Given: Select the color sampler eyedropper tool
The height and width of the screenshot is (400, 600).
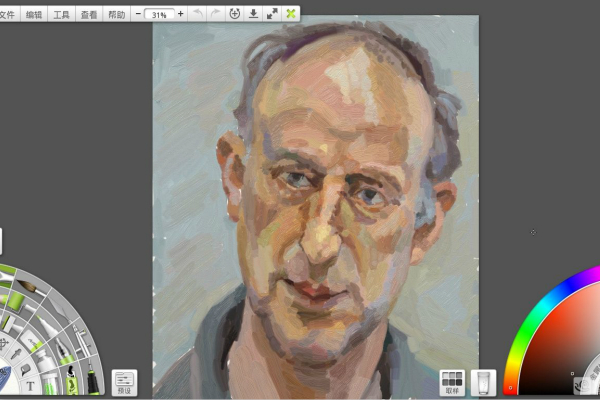Looking at the screenshot, I should click(x=16, y=354).
